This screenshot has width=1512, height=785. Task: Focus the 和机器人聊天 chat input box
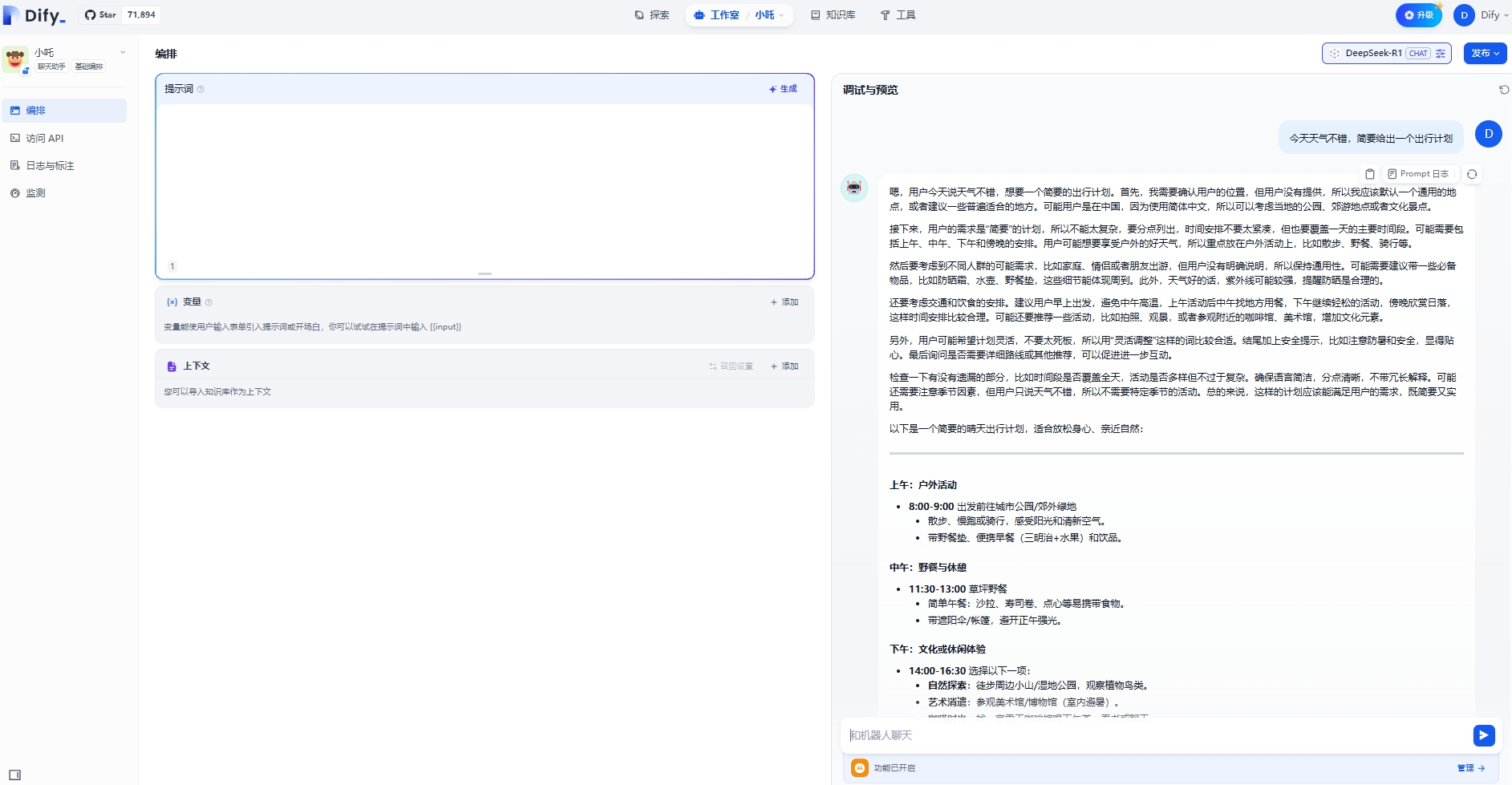(x=1155, y=735)
